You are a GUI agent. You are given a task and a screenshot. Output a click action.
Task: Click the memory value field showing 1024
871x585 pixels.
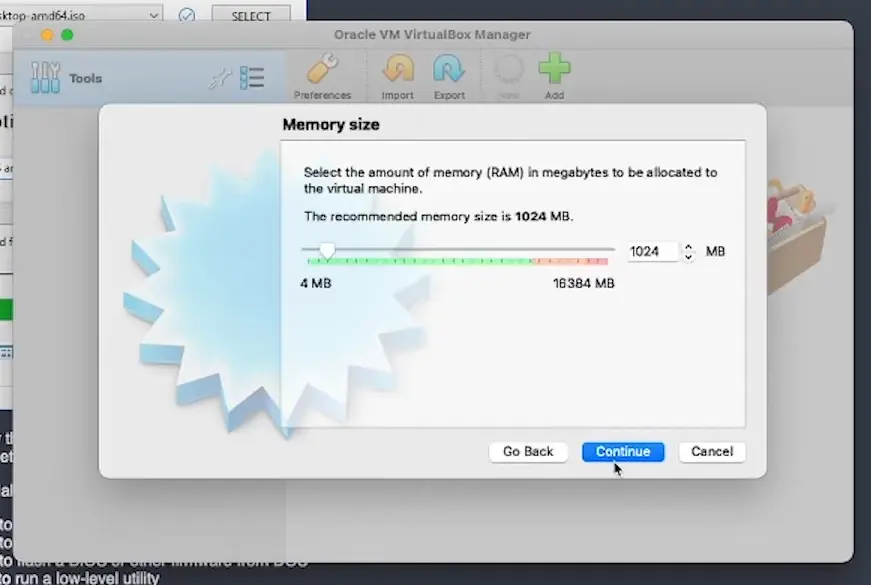[x=653, y=252]
